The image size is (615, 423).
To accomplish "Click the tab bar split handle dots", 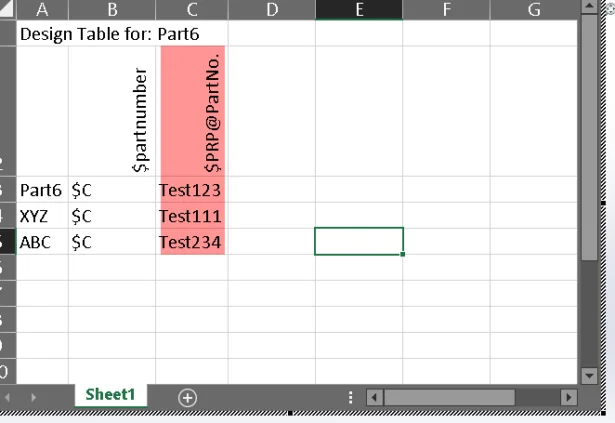I will click(351, 397).
